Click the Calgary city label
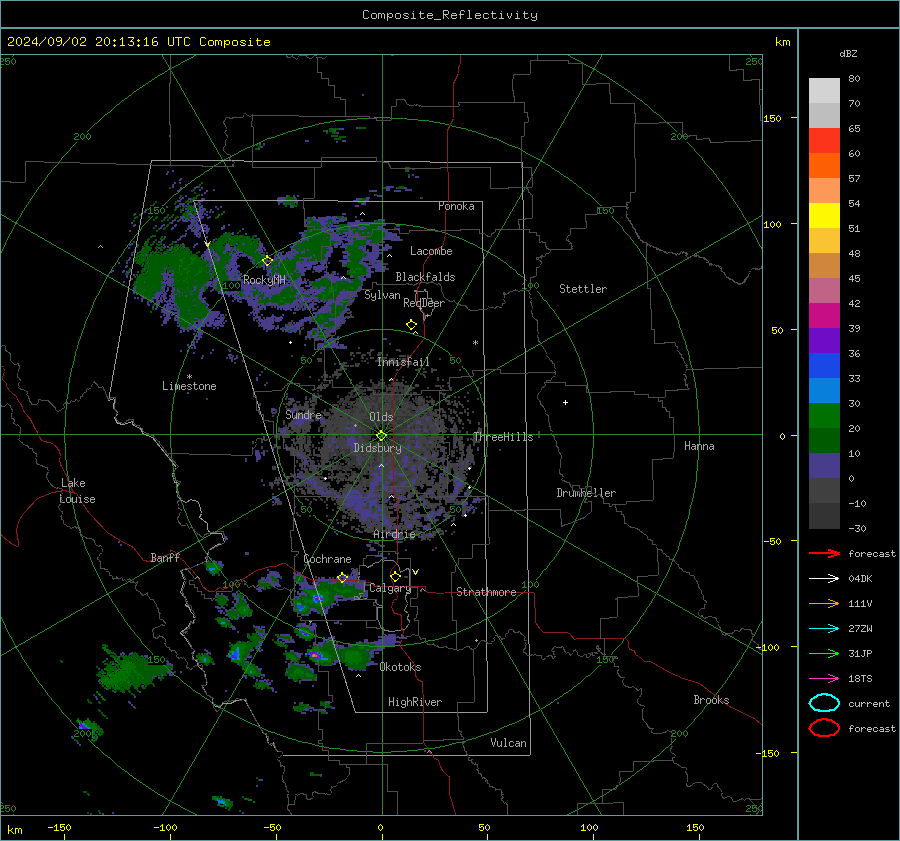The height and width of the screenshot is (841, 900). point(390,588)
